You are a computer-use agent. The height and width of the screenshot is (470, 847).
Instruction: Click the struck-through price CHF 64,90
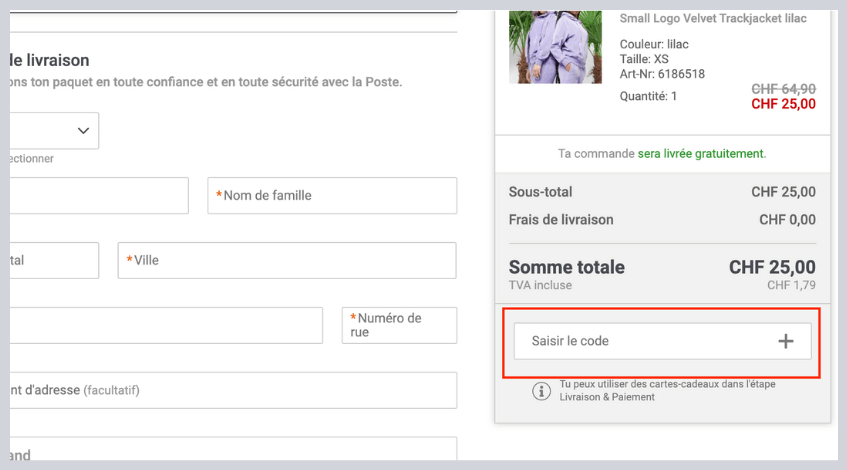click(783, 89)
